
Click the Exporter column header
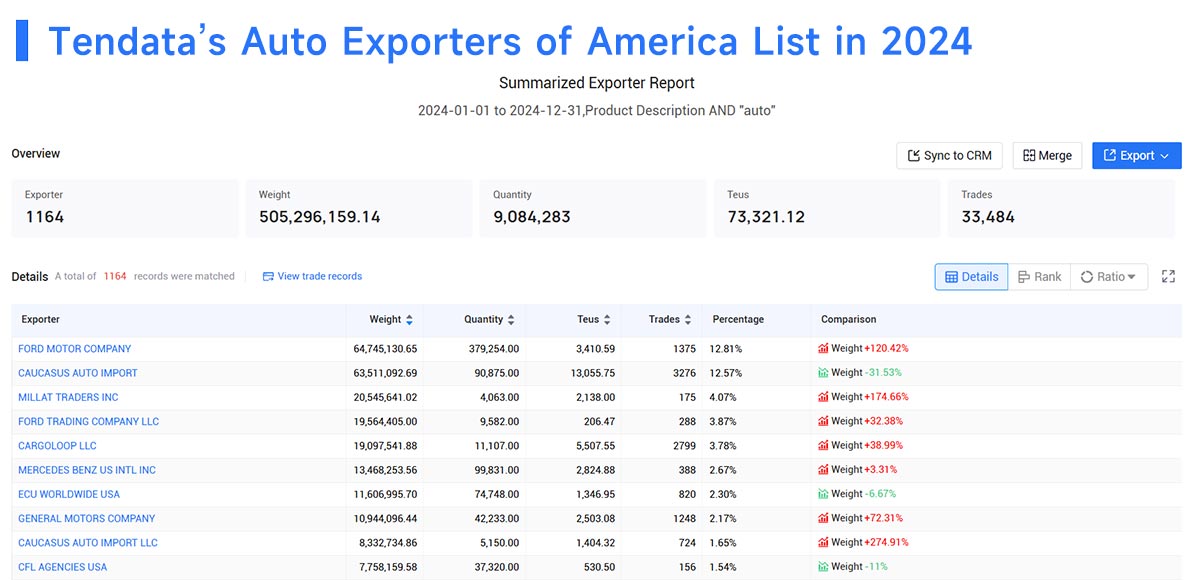[x=41, y=320]
